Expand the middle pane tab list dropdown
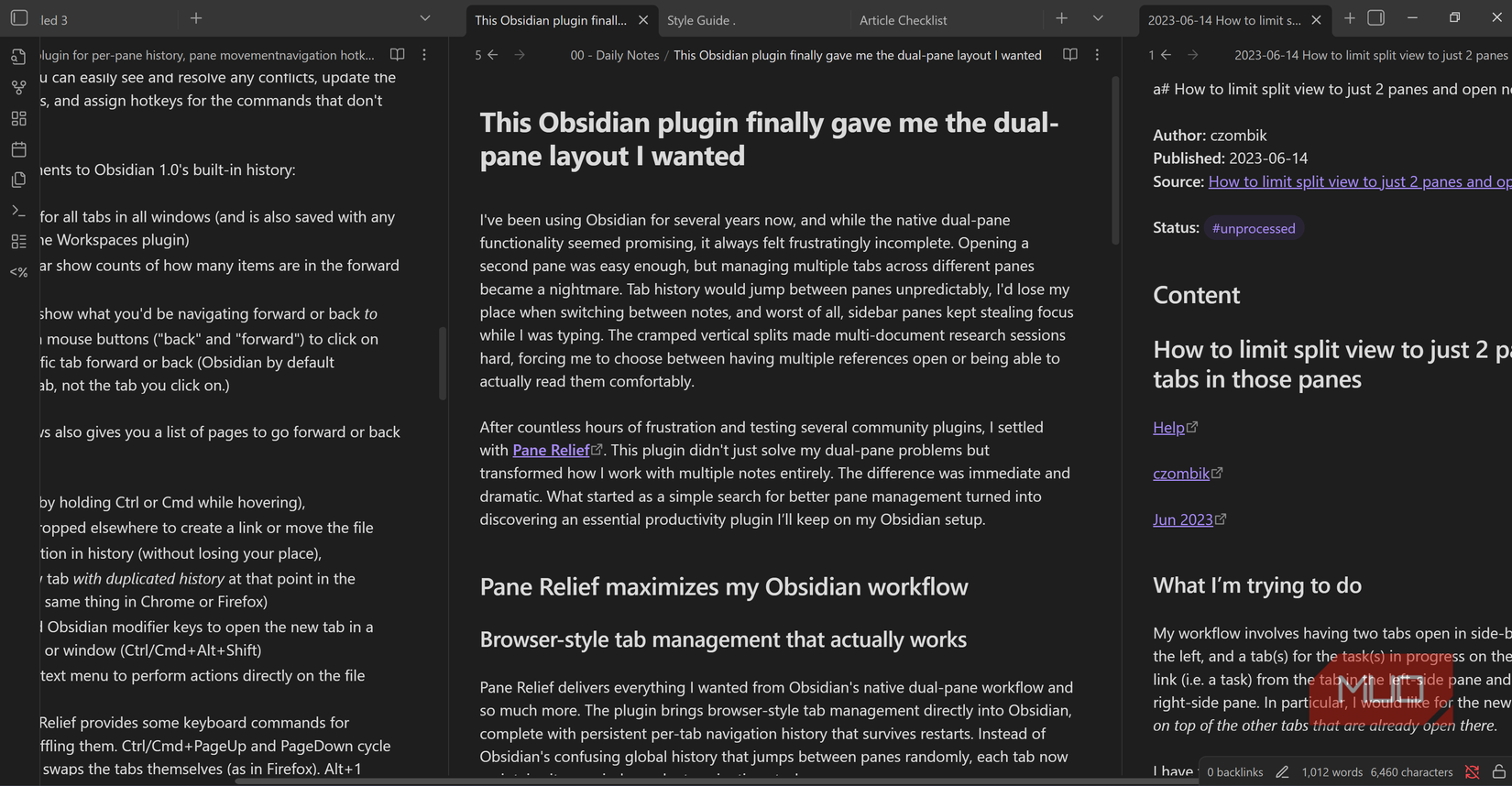This screenshot has width=1512, height=786. pyautogui.click(x=1098, y=18)
